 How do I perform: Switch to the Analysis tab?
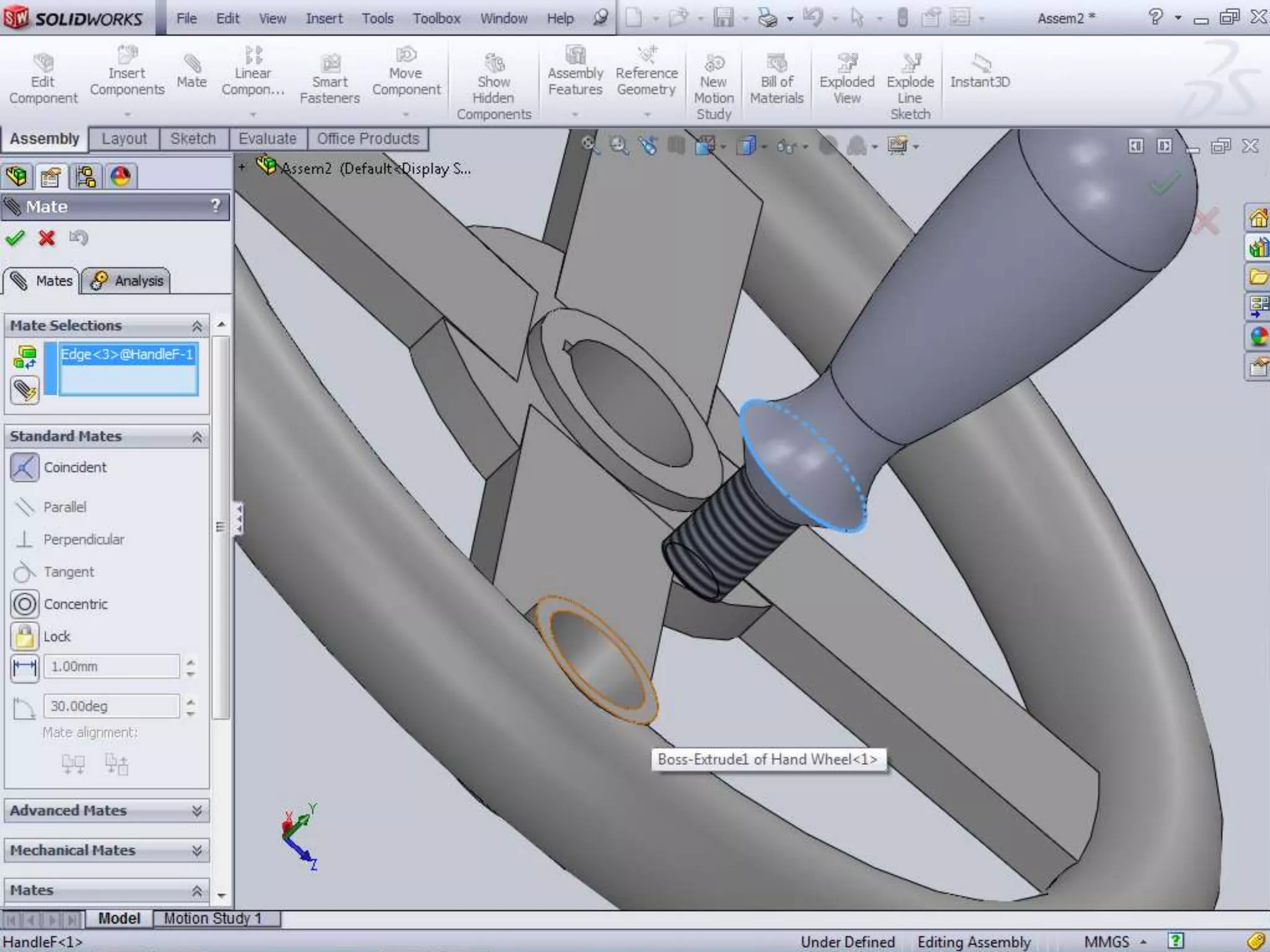click(x=127, y=281)
